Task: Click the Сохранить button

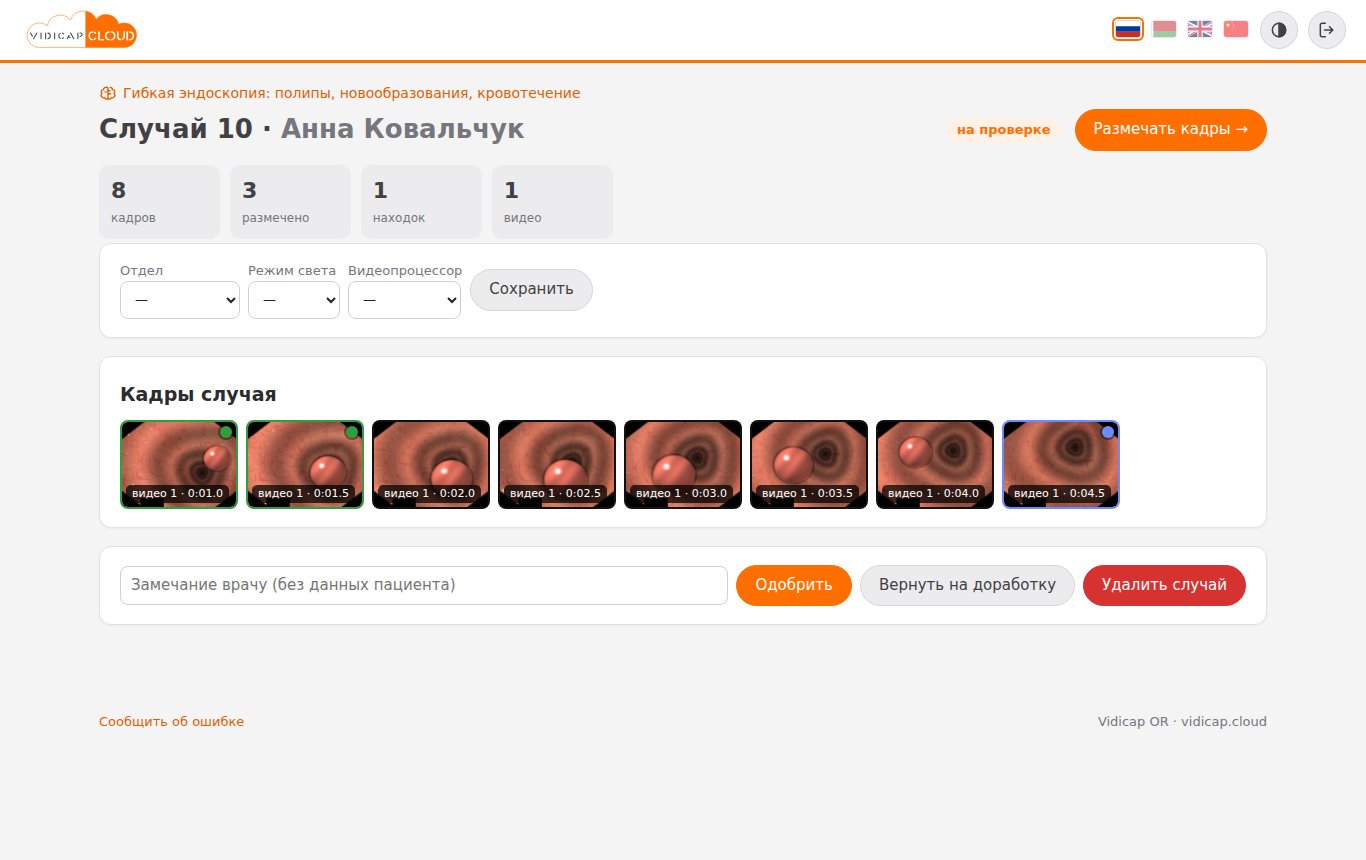Action: point(531,290)
